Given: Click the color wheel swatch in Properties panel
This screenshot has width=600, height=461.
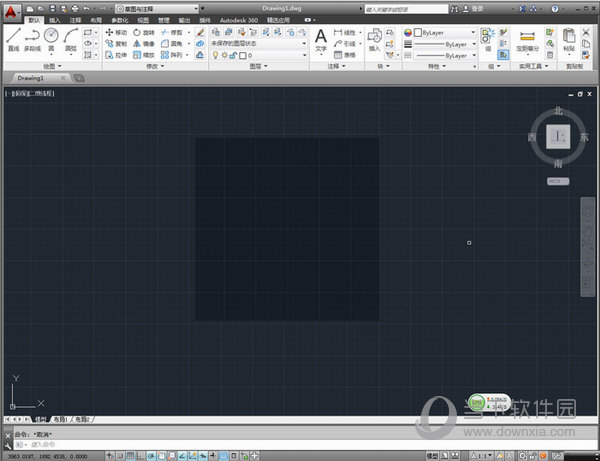Looking at the screenshot, I should [x=408, y=33].
